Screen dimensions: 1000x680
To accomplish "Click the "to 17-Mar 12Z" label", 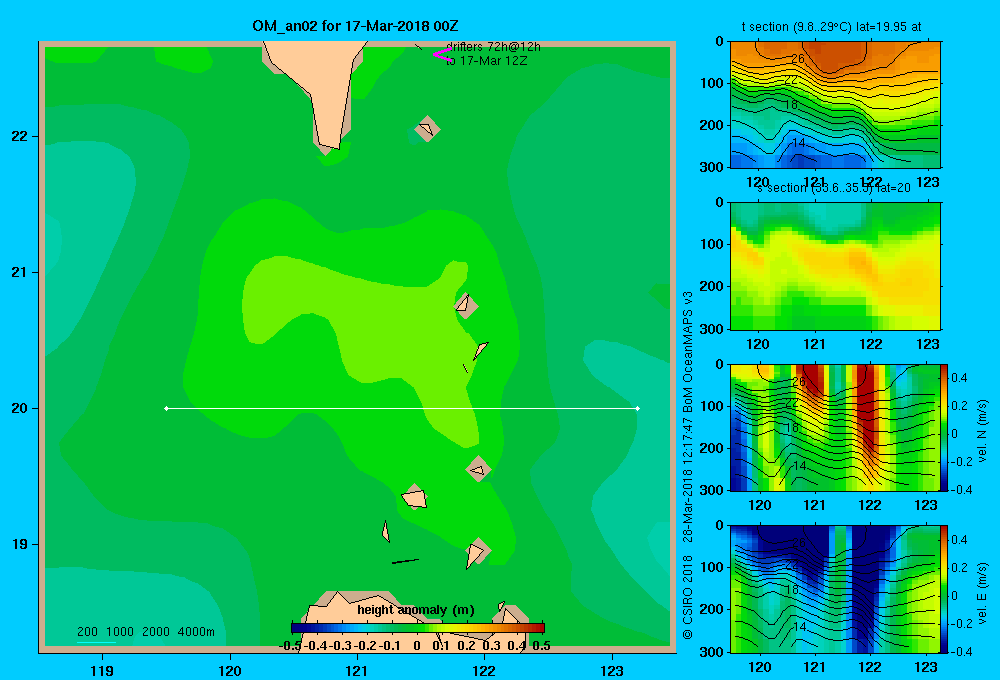I will click(x=487, y=61).
